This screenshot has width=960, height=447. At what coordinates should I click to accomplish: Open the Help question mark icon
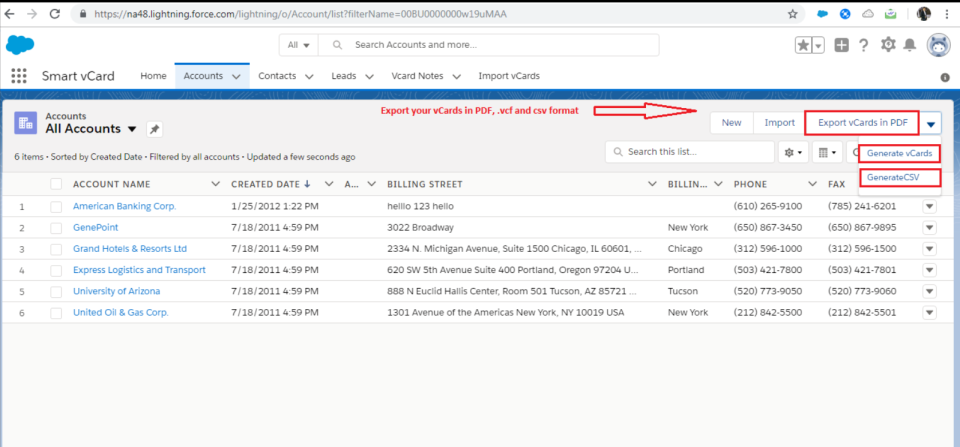pos(863,45)
